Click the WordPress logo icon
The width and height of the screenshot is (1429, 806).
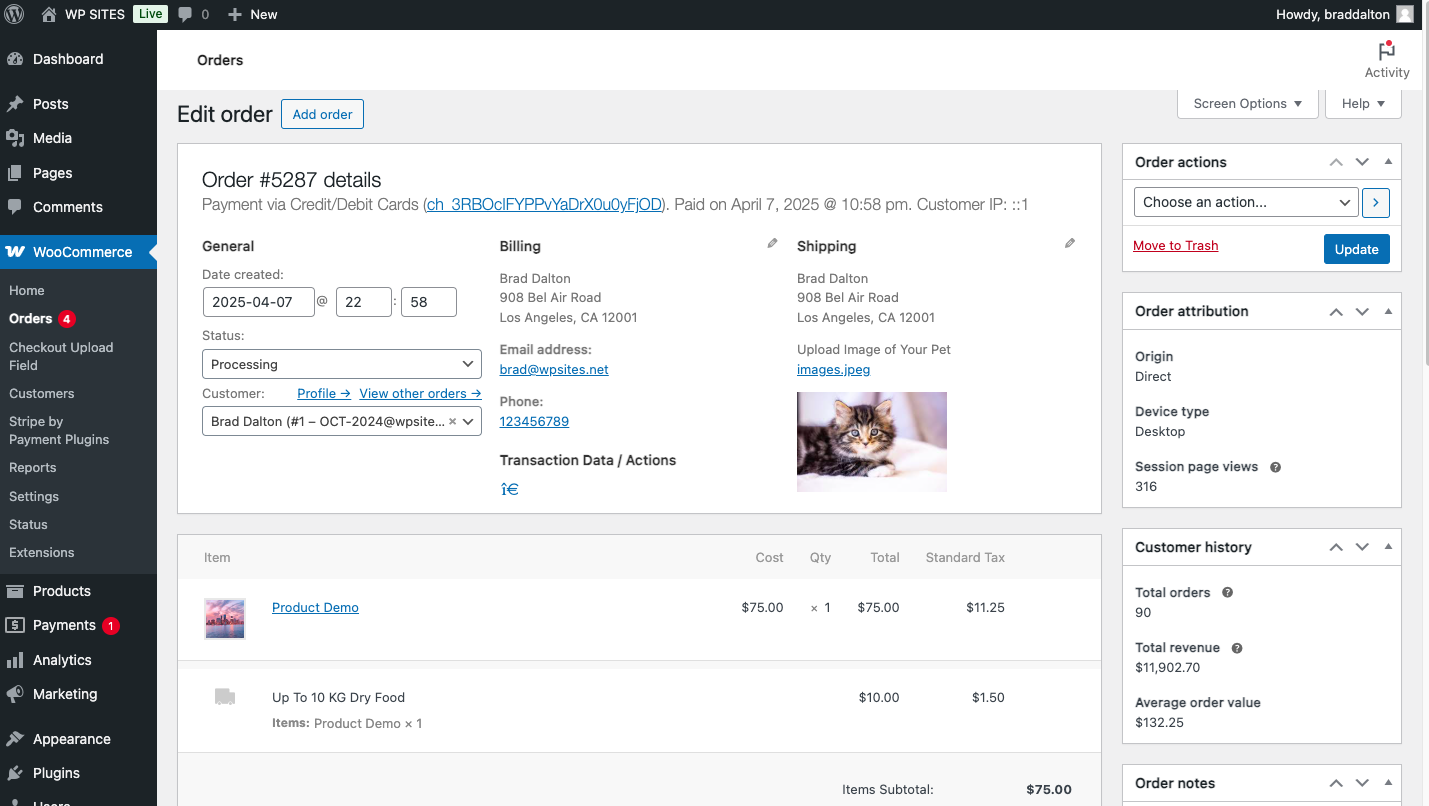(14, 14)
